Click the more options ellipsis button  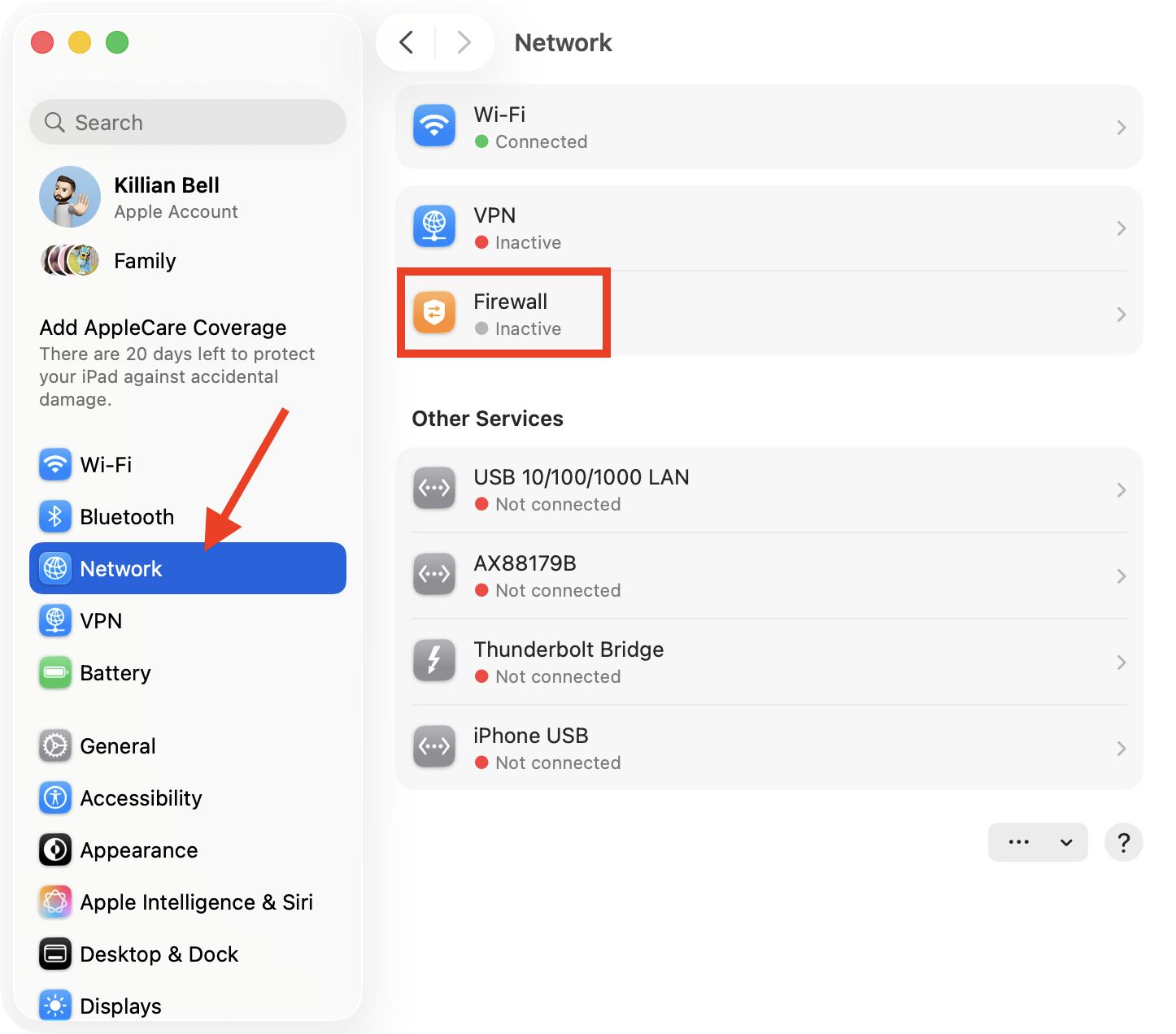(x=1019, y=842)
